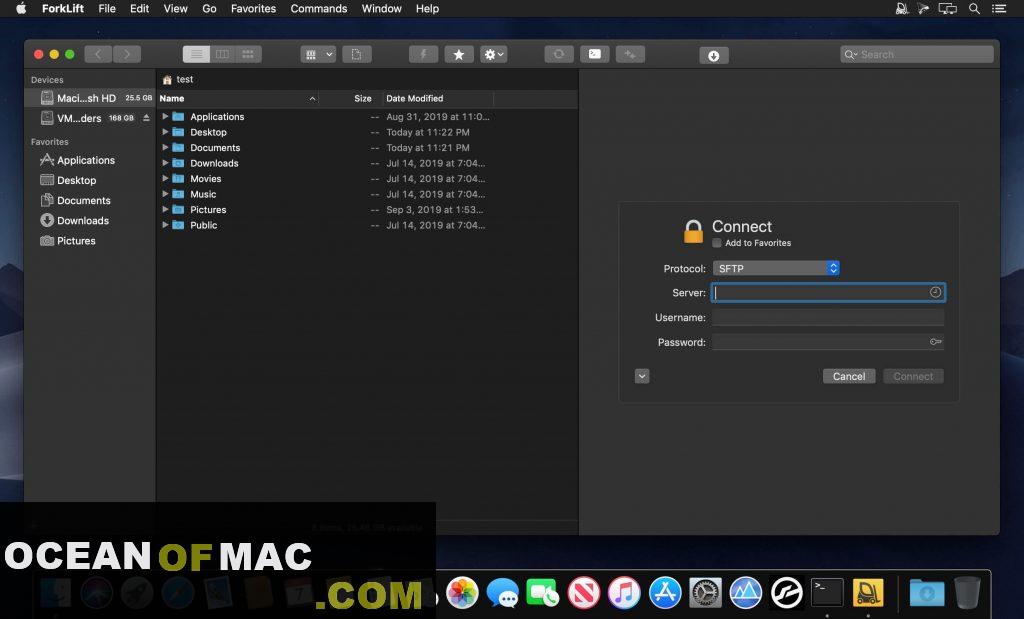The image size is (1024, 619).
Task: Open the Window menu
Action: [381, 8]
